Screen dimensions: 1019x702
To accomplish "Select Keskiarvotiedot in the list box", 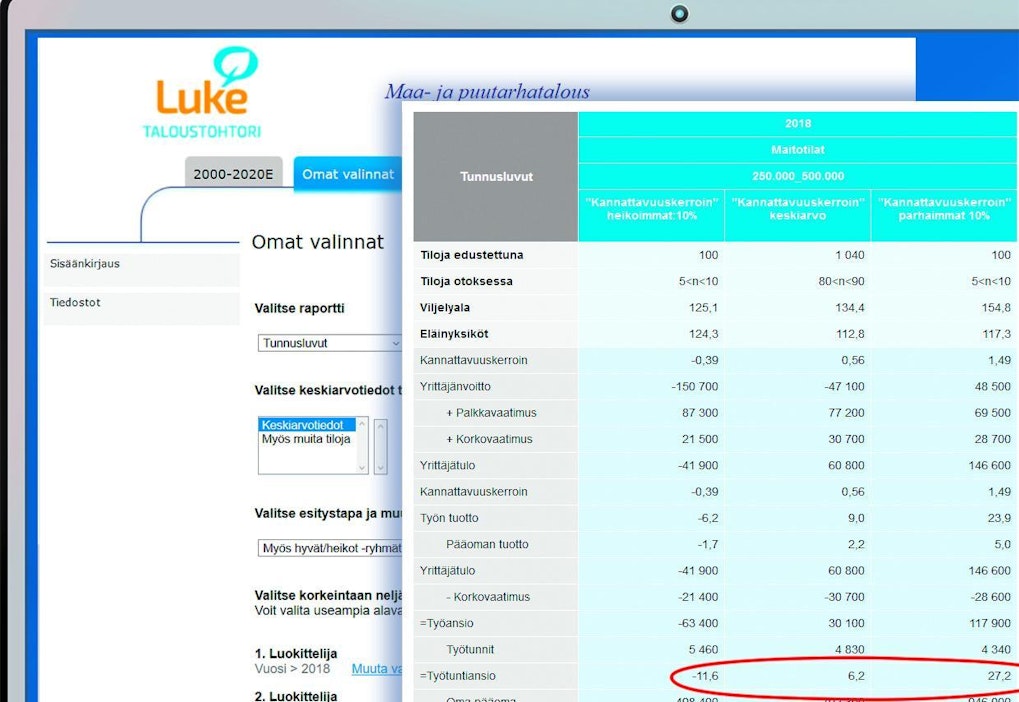I will click(302, 425).
